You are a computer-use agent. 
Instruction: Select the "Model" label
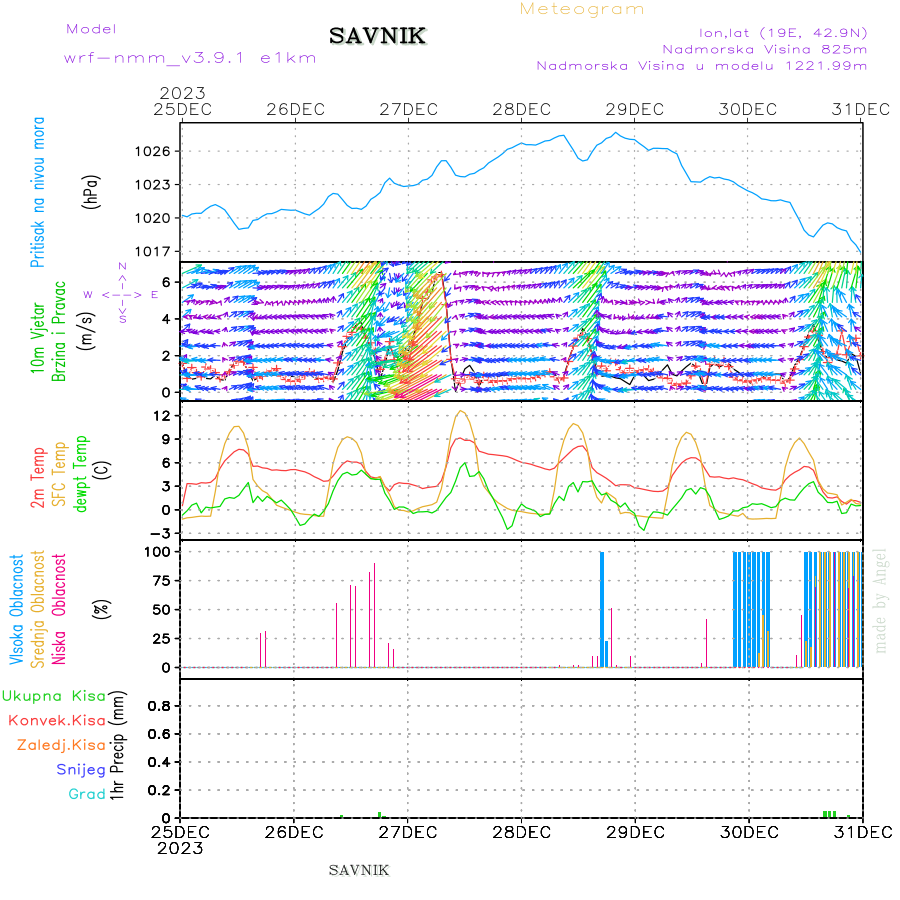91,29
